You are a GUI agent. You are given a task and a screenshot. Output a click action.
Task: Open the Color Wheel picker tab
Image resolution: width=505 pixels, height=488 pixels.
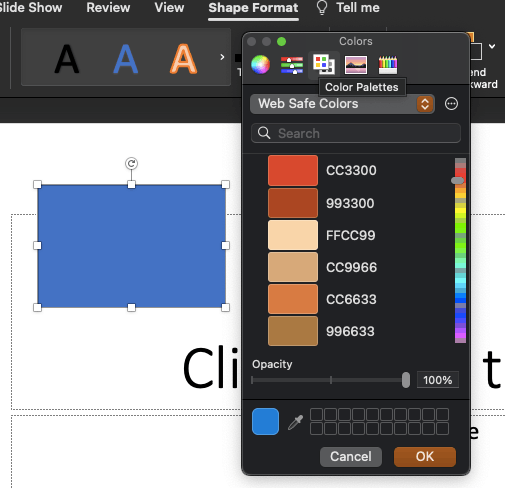260,64
